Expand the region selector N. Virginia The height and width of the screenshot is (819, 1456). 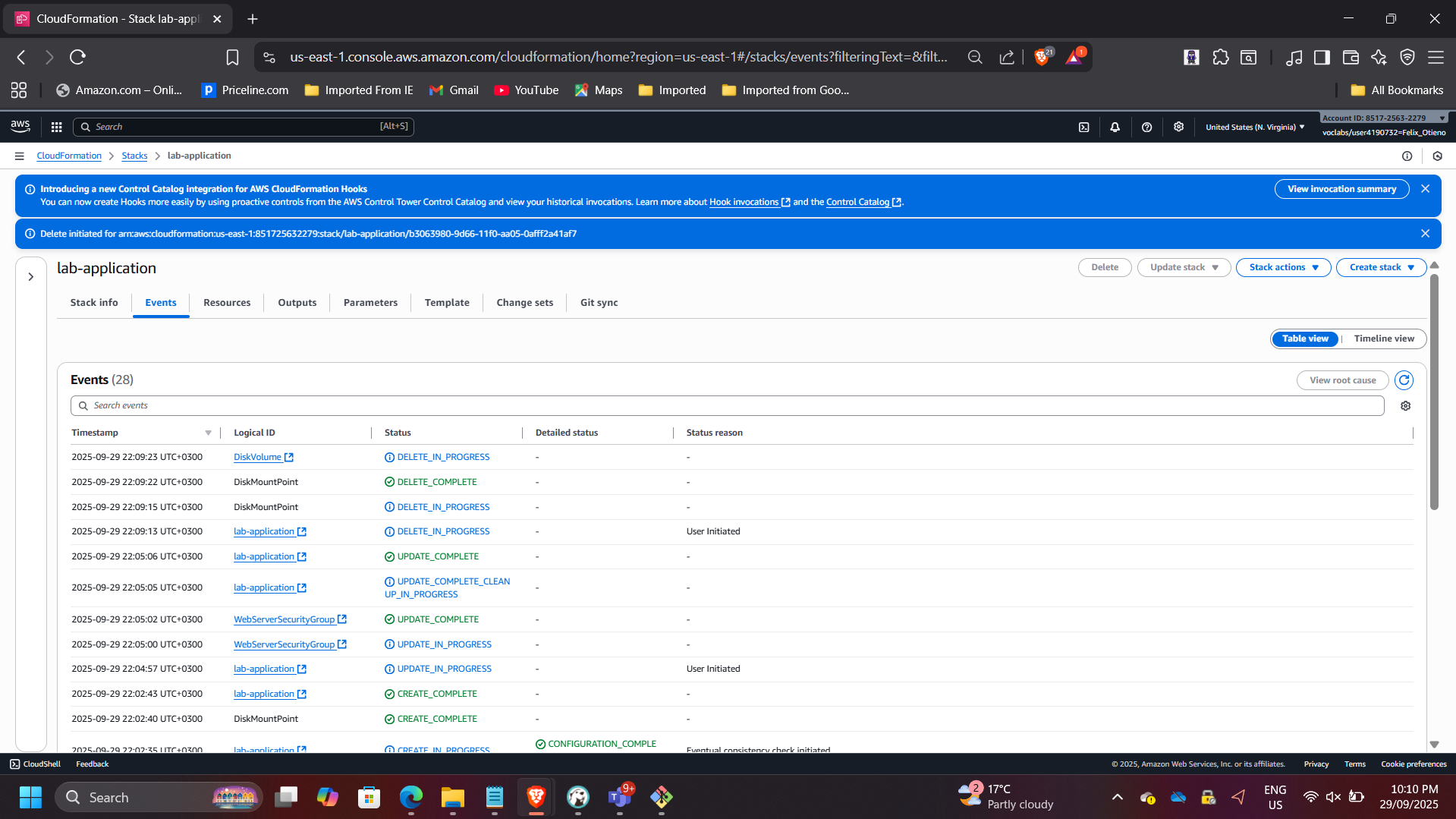pyautogui.click(x=1255, y=127)
